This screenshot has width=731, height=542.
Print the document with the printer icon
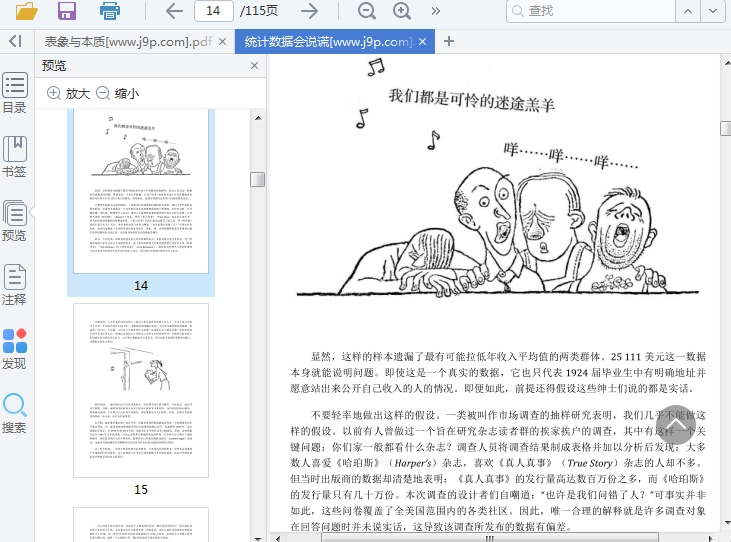pyautogui.click(x=110, y=10)
